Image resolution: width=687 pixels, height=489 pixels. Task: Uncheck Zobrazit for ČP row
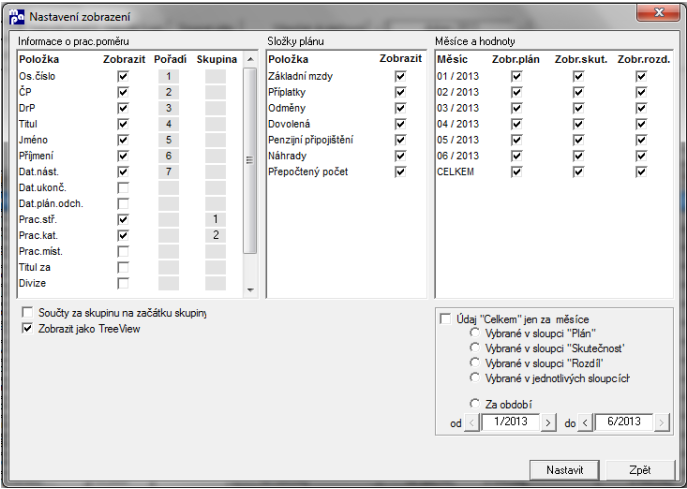123,92
